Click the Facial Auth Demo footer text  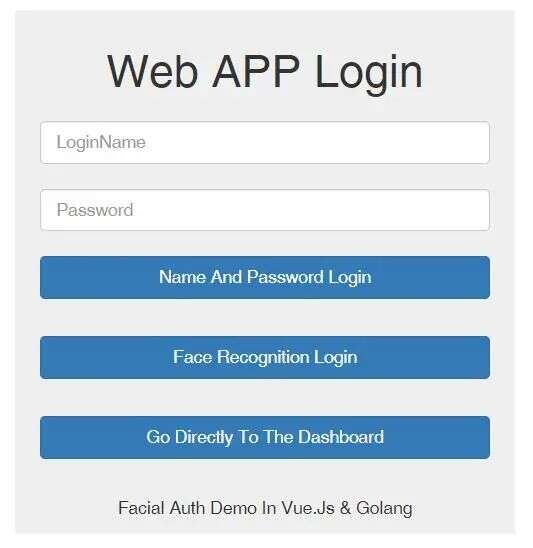(265, 508)
